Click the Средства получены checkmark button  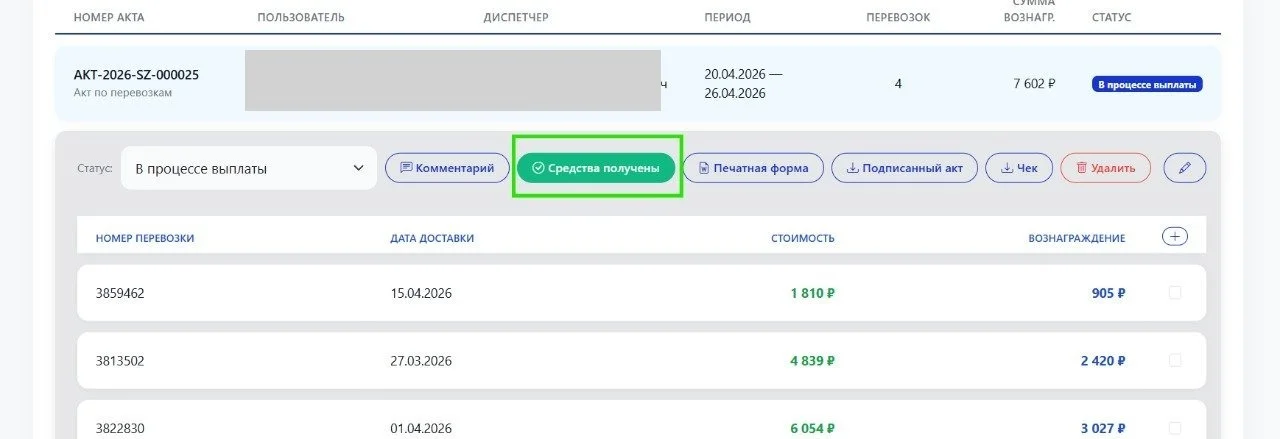tap(597, 168)
